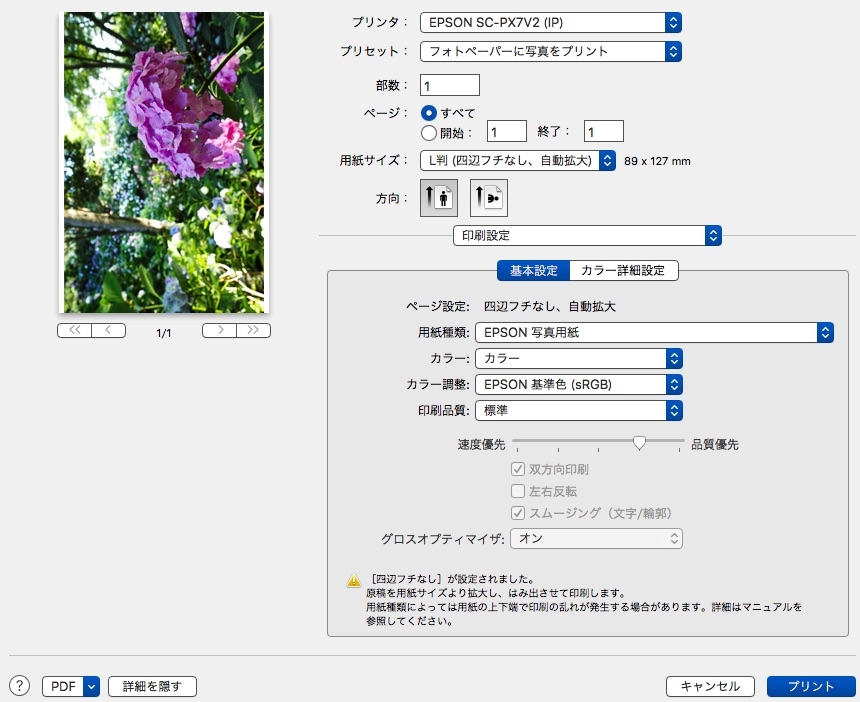Open the カラー調整 dropdown
This screenshot has width=860, height=702.
(579, 384)
